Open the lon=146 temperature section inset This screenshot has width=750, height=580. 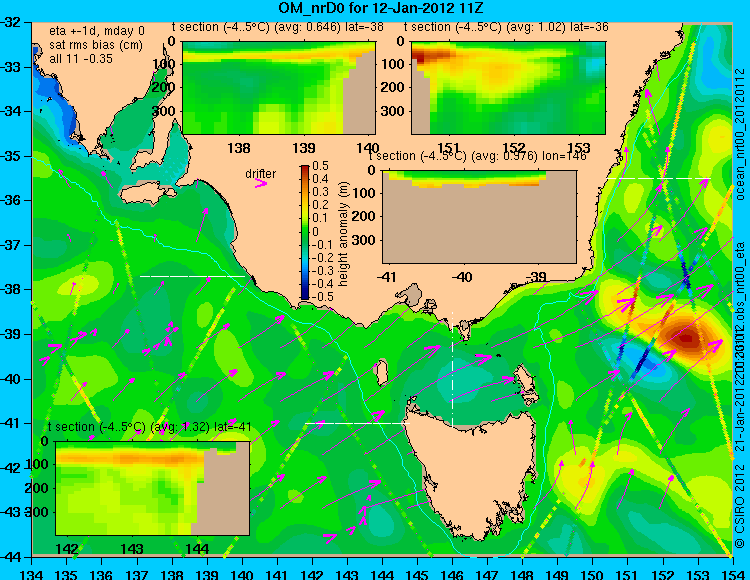click(479, 217)
